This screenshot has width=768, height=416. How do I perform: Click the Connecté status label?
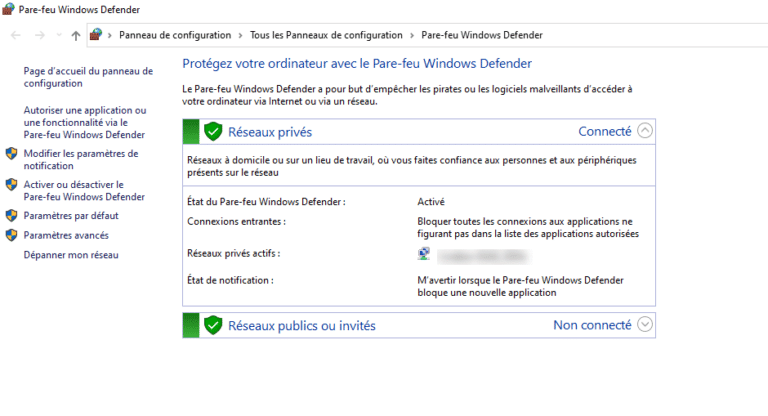[605, 131]
